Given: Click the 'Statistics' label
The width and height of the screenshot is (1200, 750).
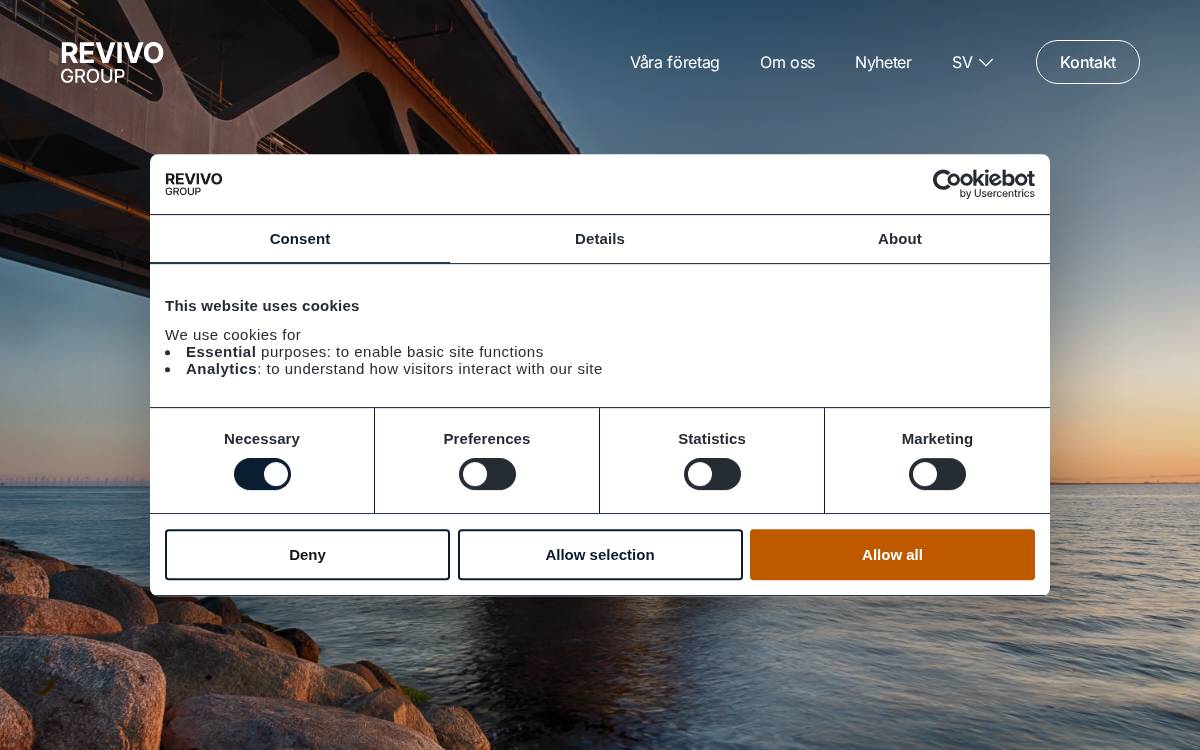Looking at the screenshot, I should pos(712,439).
